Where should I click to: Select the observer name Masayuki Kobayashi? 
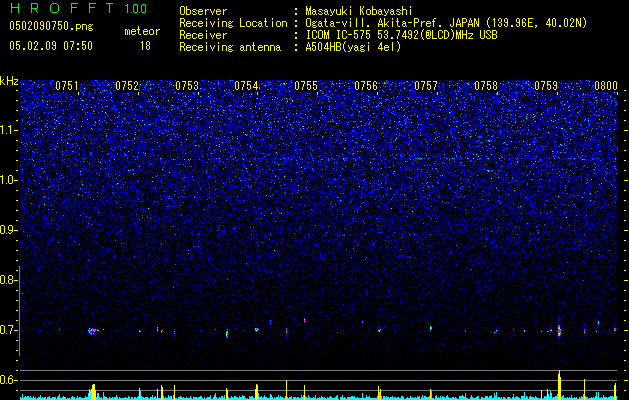358,11
